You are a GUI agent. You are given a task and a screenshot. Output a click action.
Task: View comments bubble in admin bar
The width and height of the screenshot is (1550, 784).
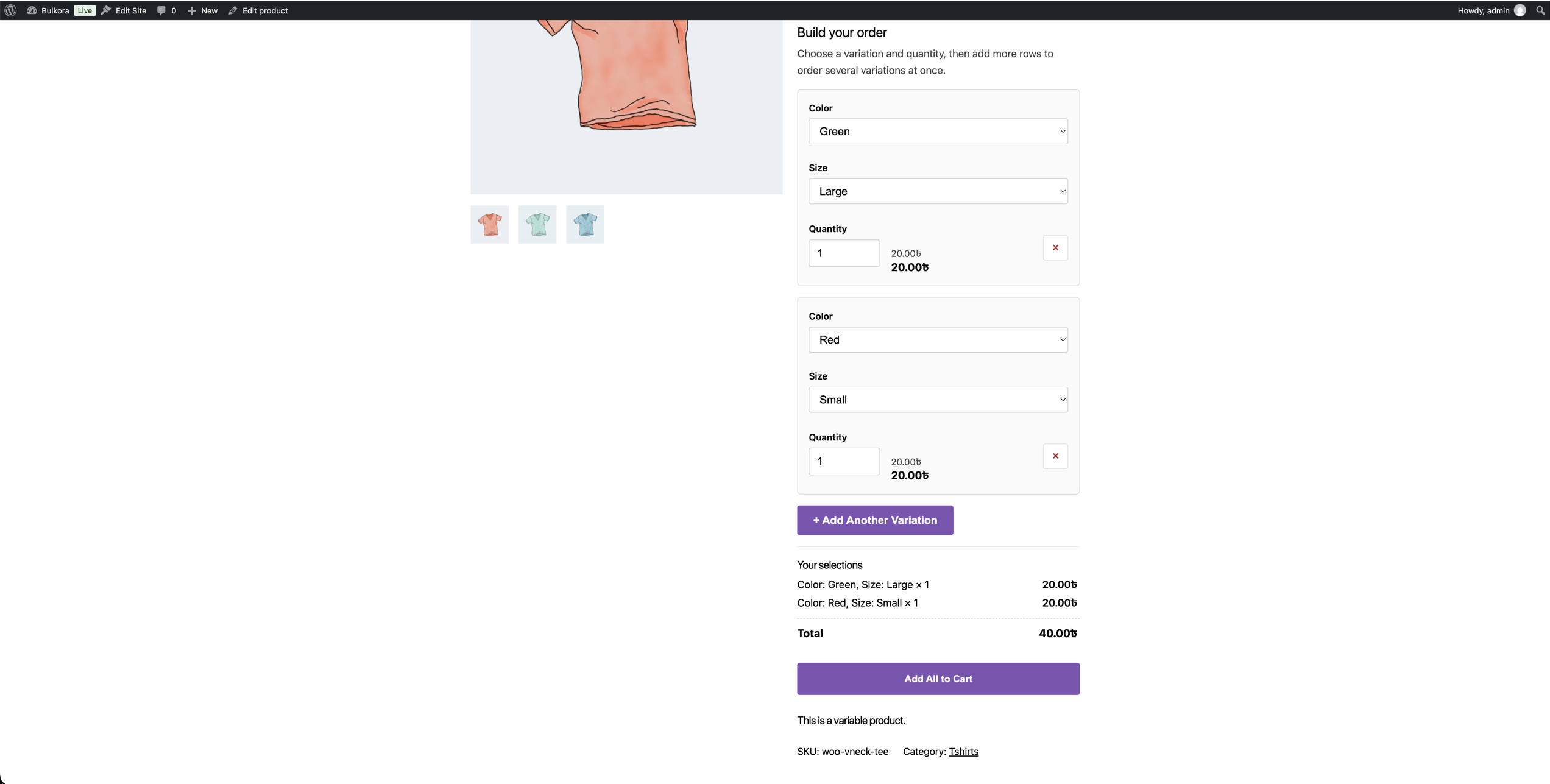click(x=166, y=10)
